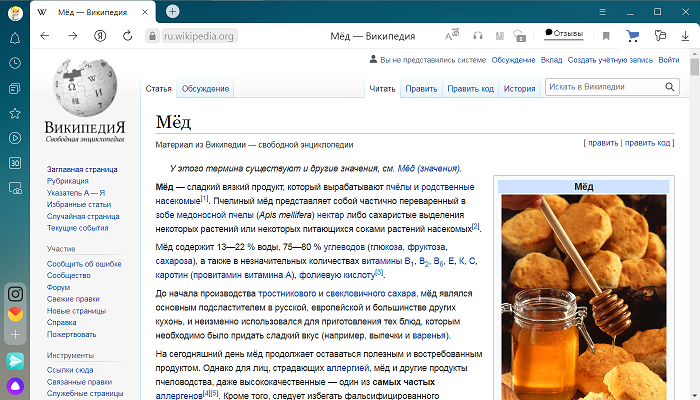700x400 pixels.
Task: Open the История tab
Action: point(519,88)
